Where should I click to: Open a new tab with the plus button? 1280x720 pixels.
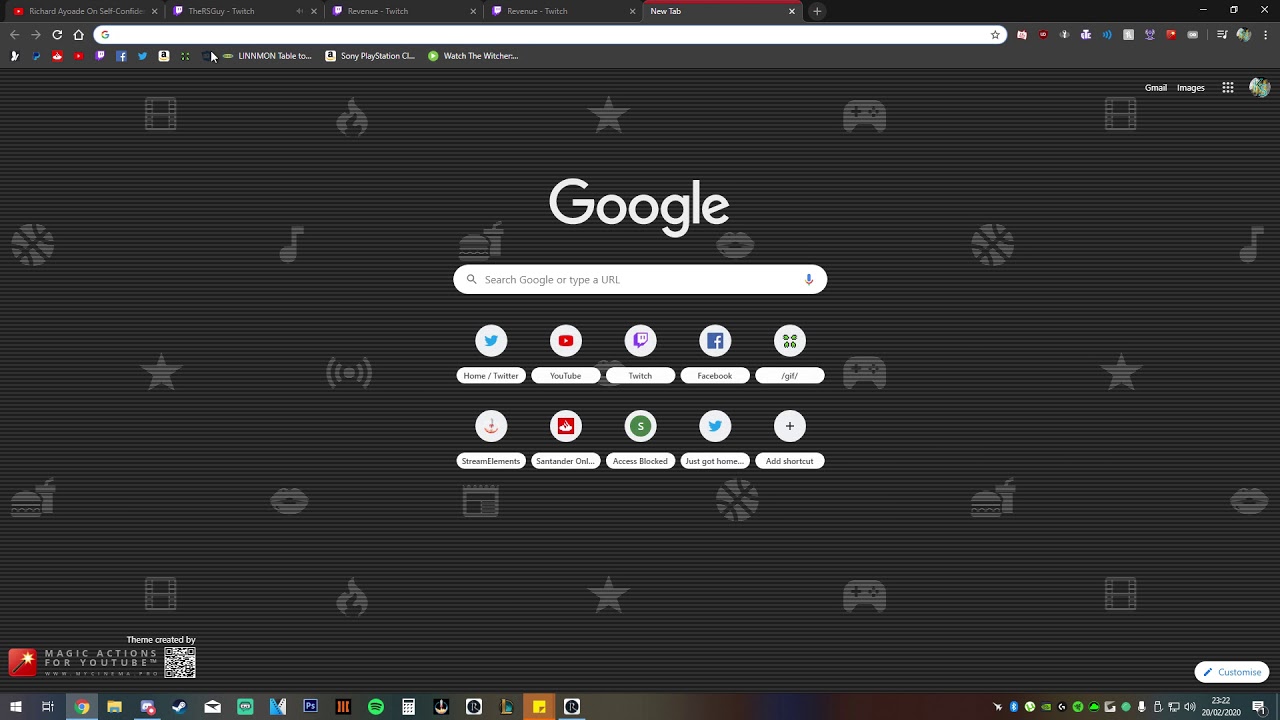(x=817, y=11)
